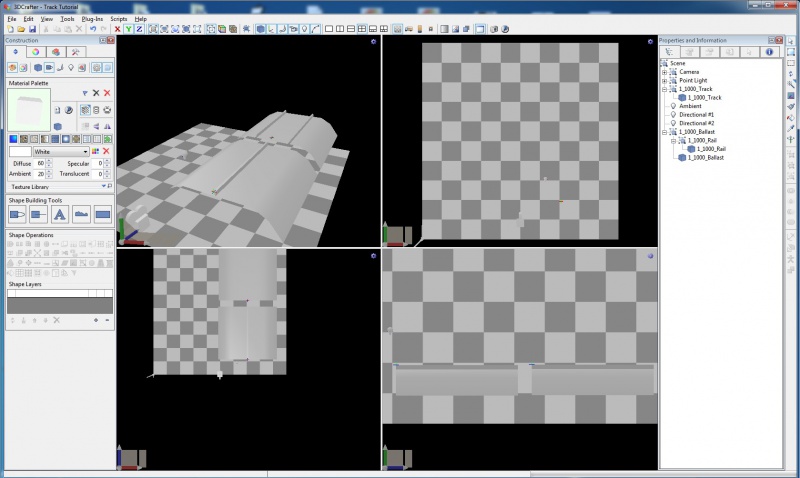Toggle the Y axis constraint
The image size is (800, 478).
pyautogui.click(x=128, y=29)
